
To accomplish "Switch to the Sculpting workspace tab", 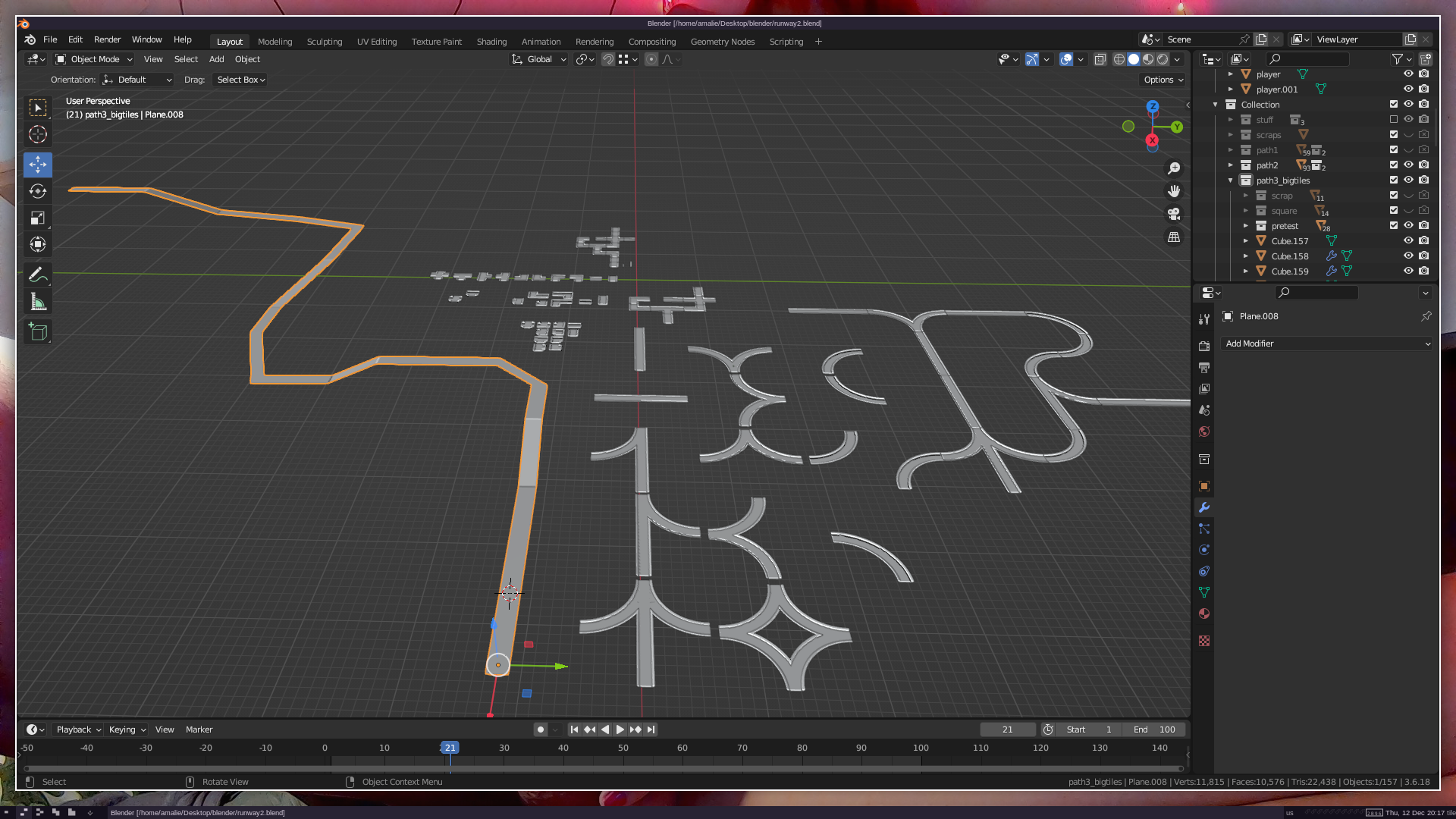I will tap(325, 42).
